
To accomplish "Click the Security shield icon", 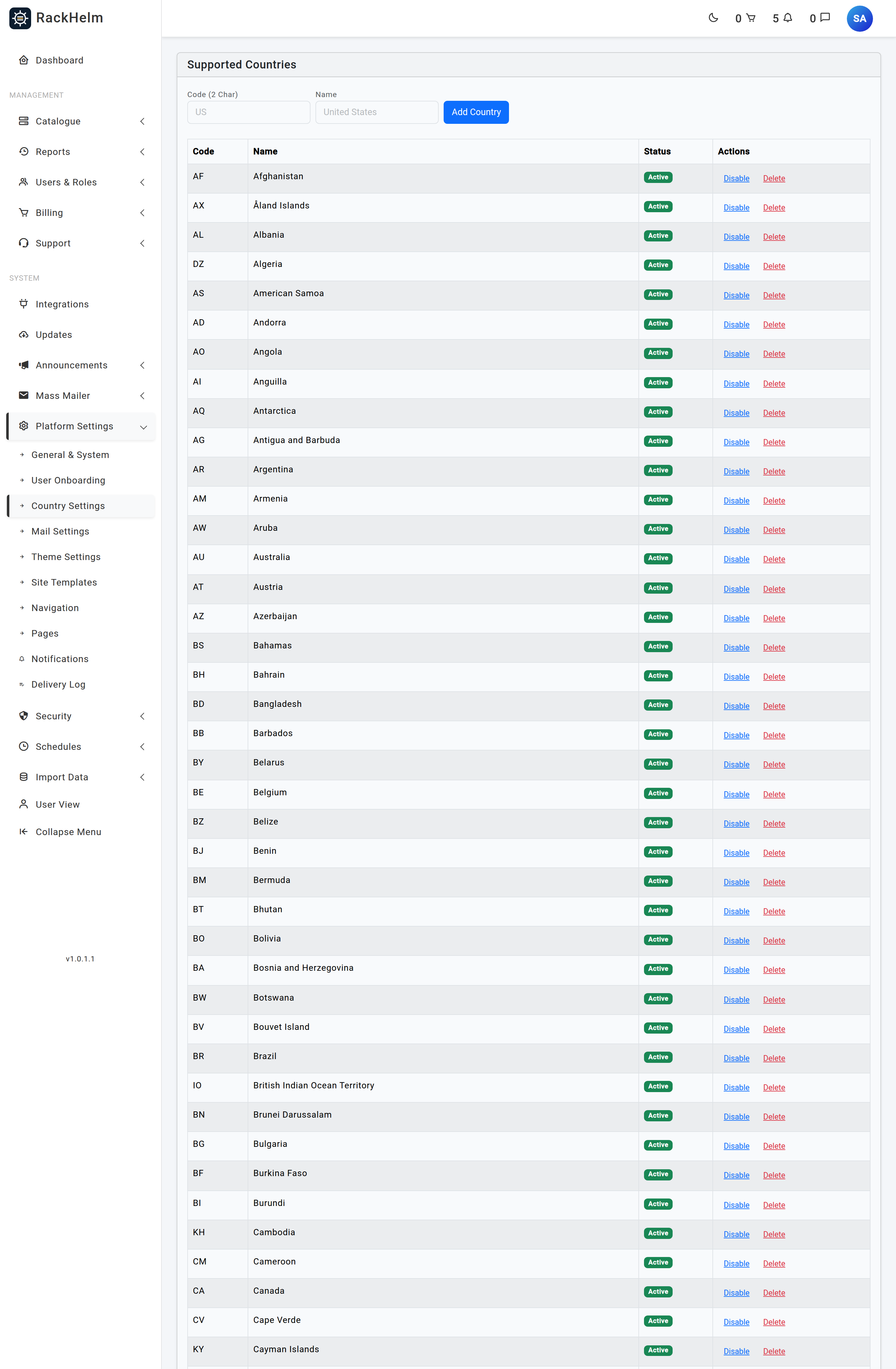I will (24, 716).
